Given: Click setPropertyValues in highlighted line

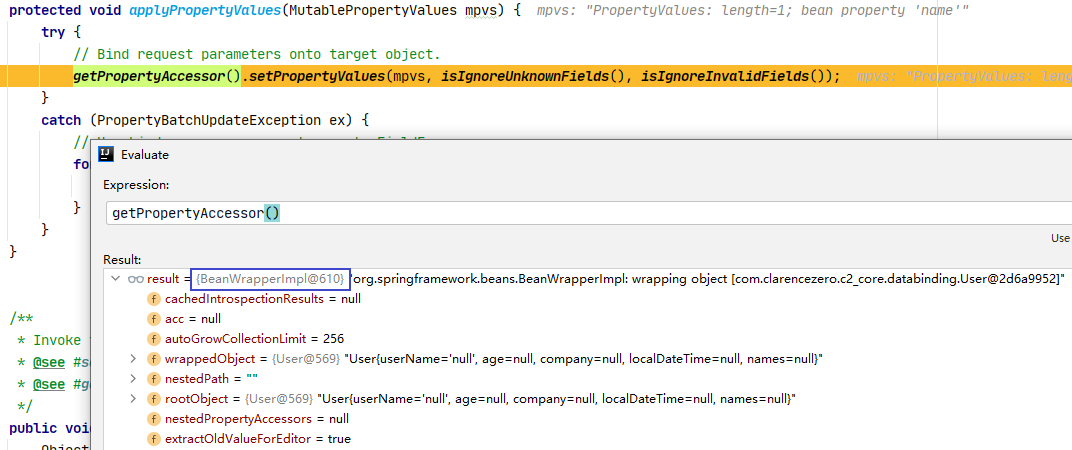Looking at the screenshot, I should (x=317, y=76).
